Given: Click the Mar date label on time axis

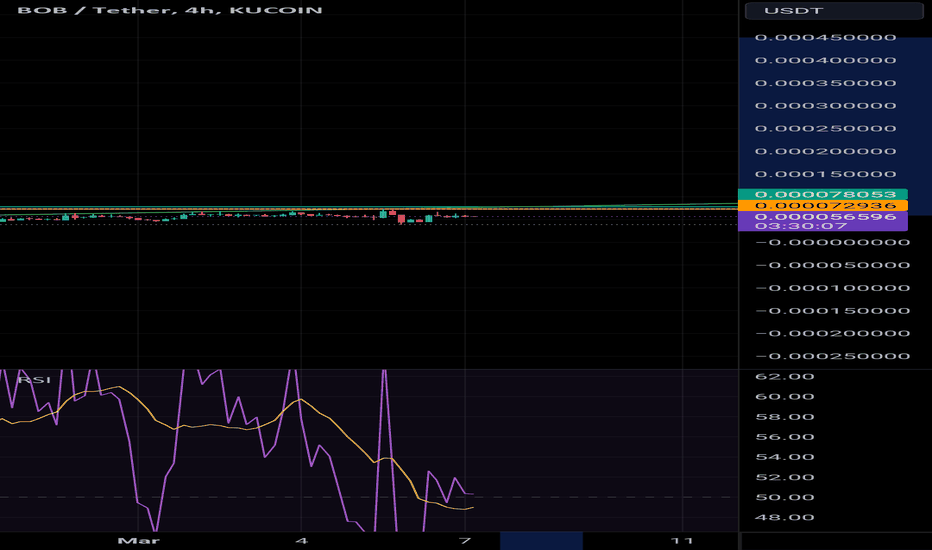Looking at the screenshot, I should pos(138,540).
